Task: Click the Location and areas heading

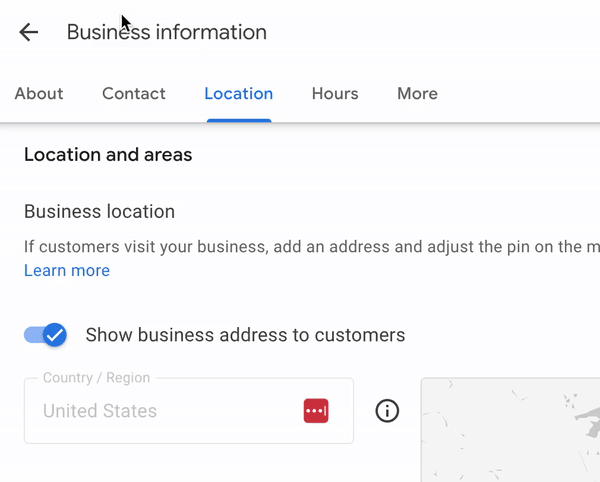Action: click(x=108, y=155)
